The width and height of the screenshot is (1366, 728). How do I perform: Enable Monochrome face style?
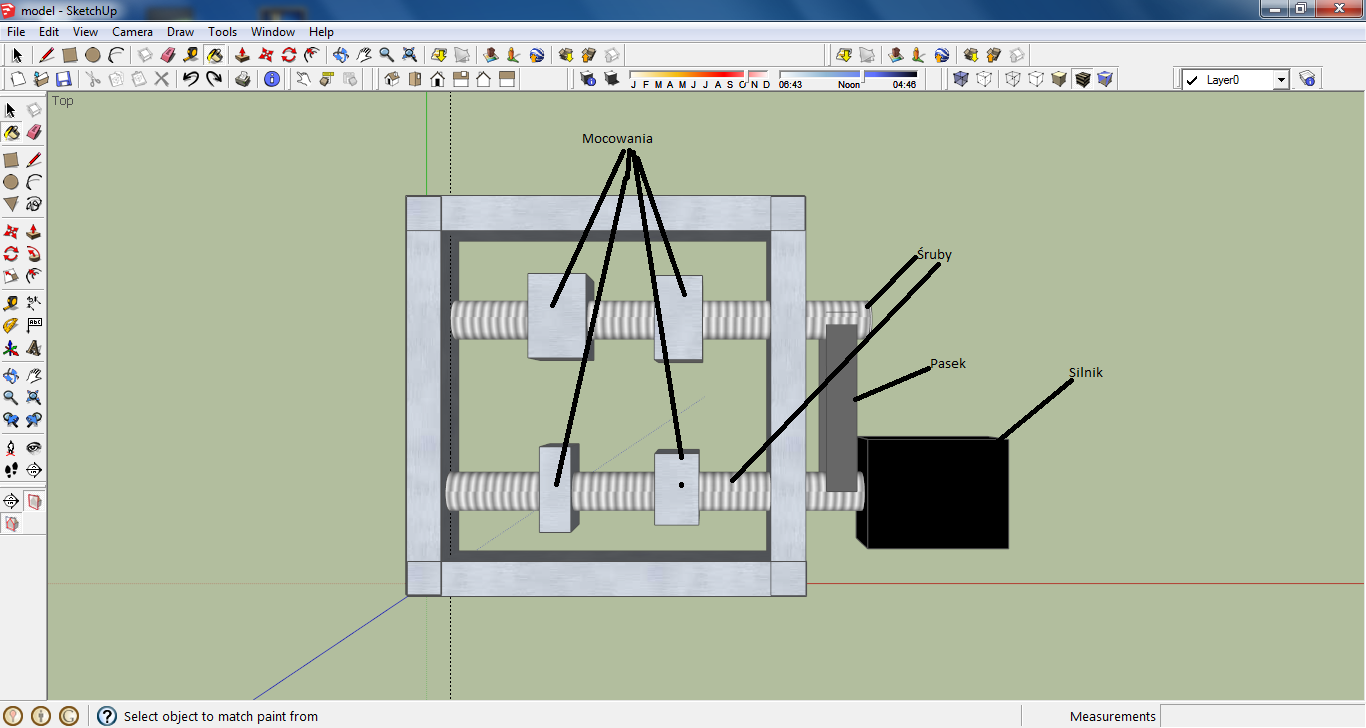1105,78
